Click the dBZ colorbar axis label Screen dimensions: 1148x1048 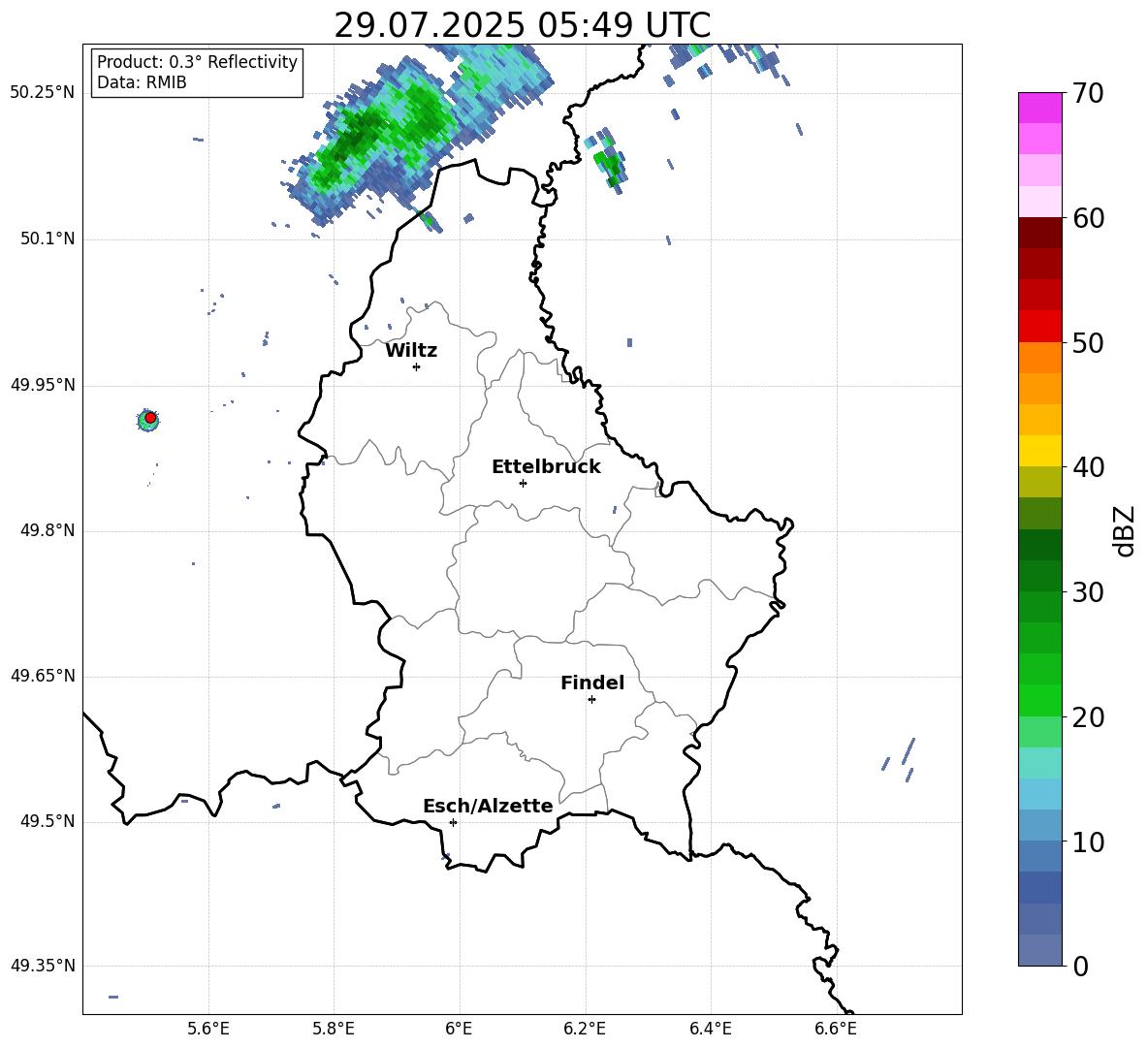pos(1125,530)
